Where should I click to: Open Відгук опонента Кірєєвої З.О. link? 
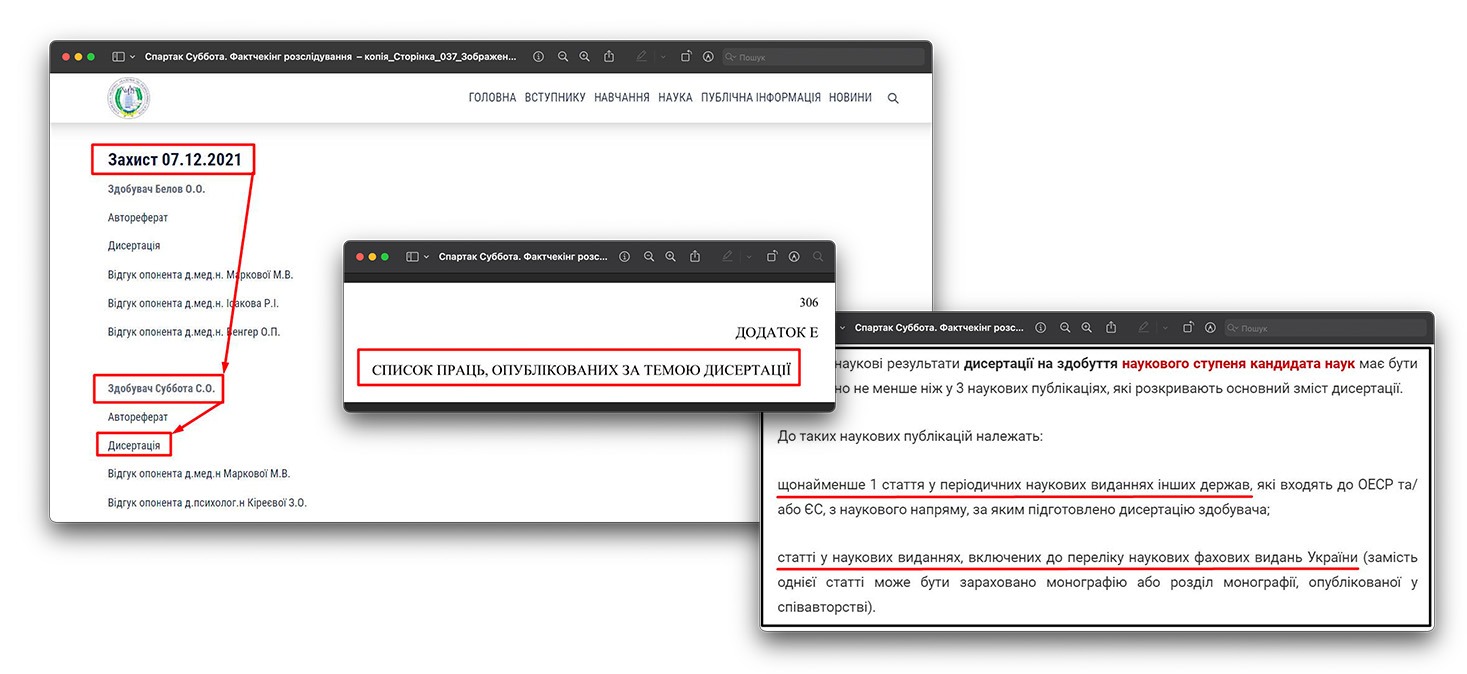207,502
